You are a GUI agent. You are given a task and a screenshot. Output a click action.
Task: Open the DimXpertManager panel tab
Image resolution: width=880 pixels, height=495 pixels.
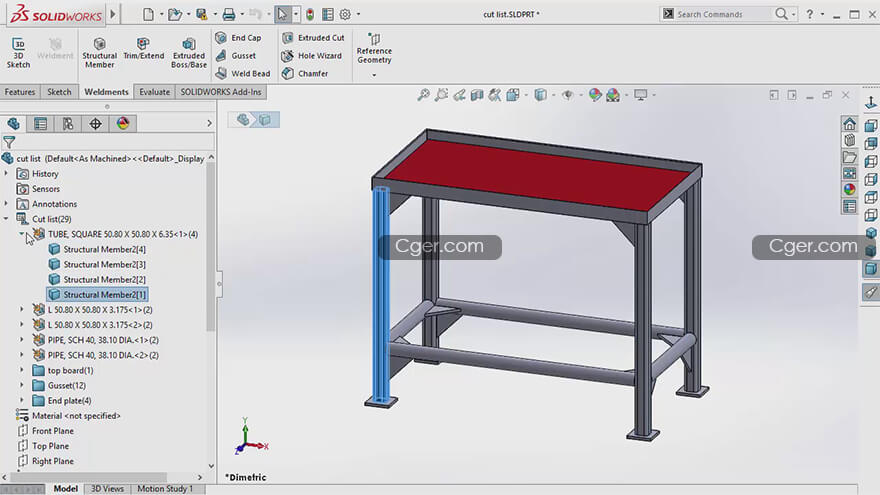pyautogui.click(x=95, y=123)
